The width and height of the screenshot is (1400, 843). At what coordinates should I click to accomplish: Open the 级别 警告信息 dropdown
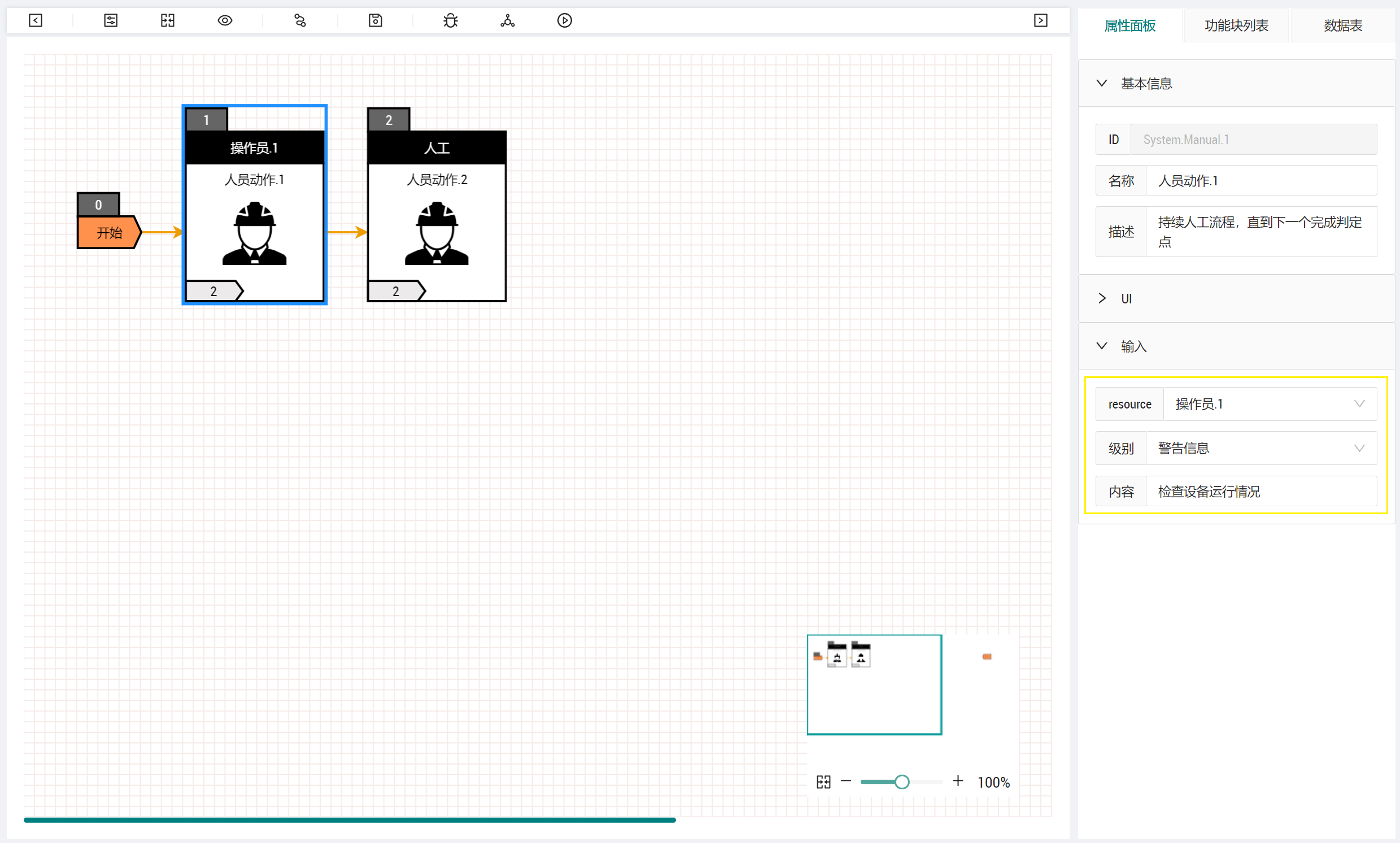click(1261, 448)
